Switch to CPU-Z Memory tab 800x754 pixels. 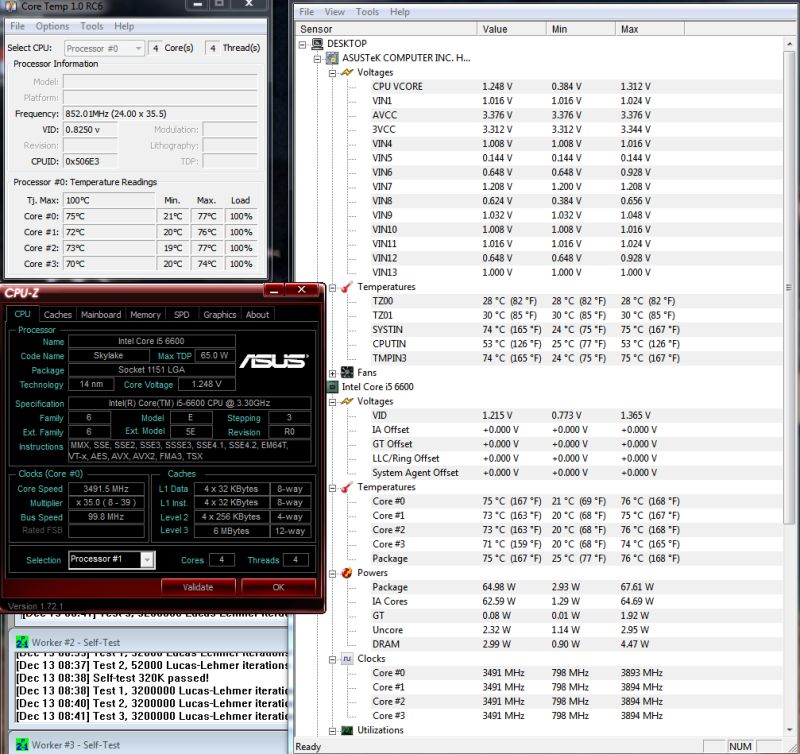click(x=145, y=315)
